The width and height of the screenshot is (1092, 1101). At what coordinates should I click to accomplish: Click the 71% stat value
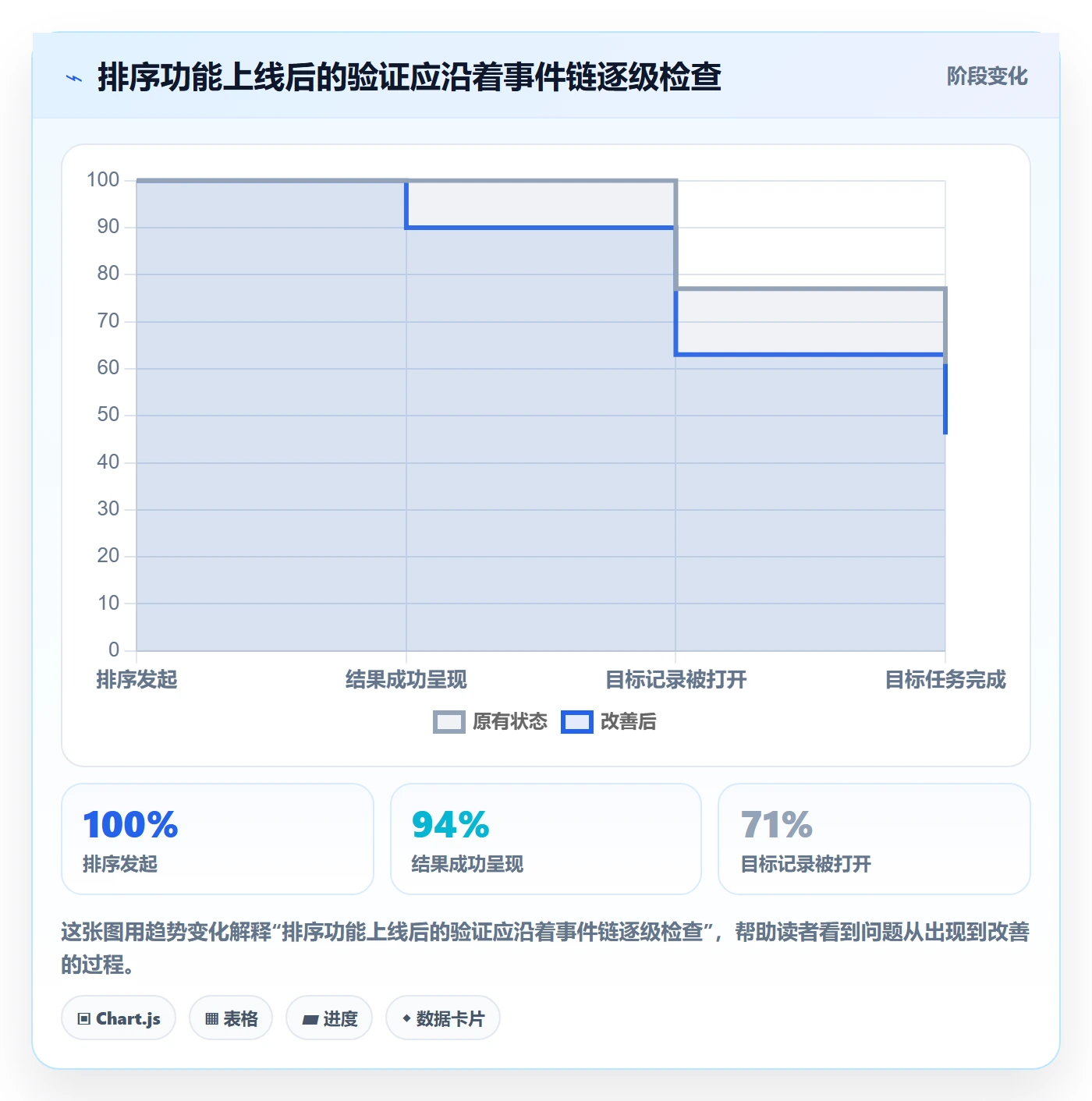point(777,825)
